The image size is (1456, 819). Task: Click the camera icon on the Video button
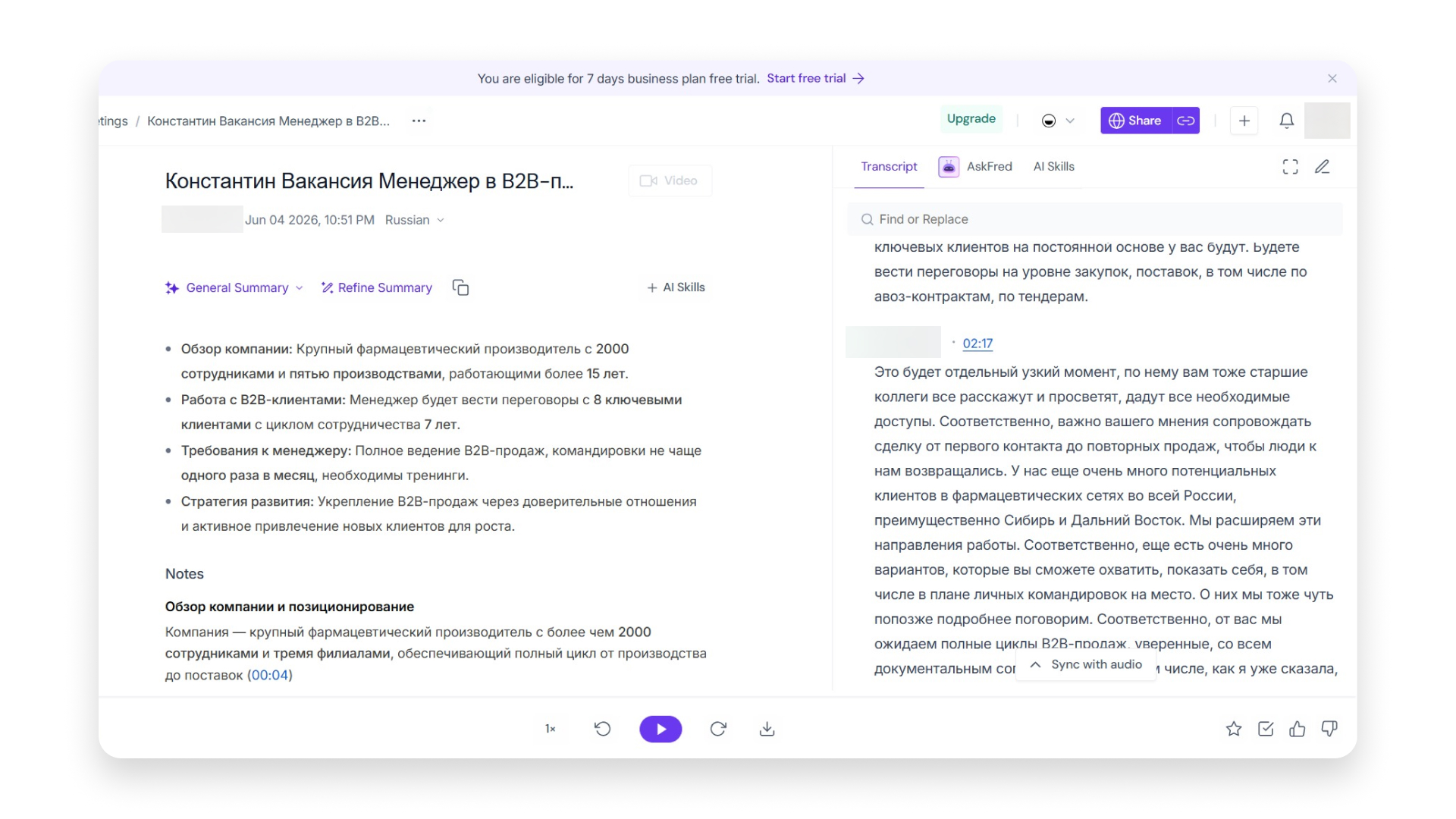point(648,180)
